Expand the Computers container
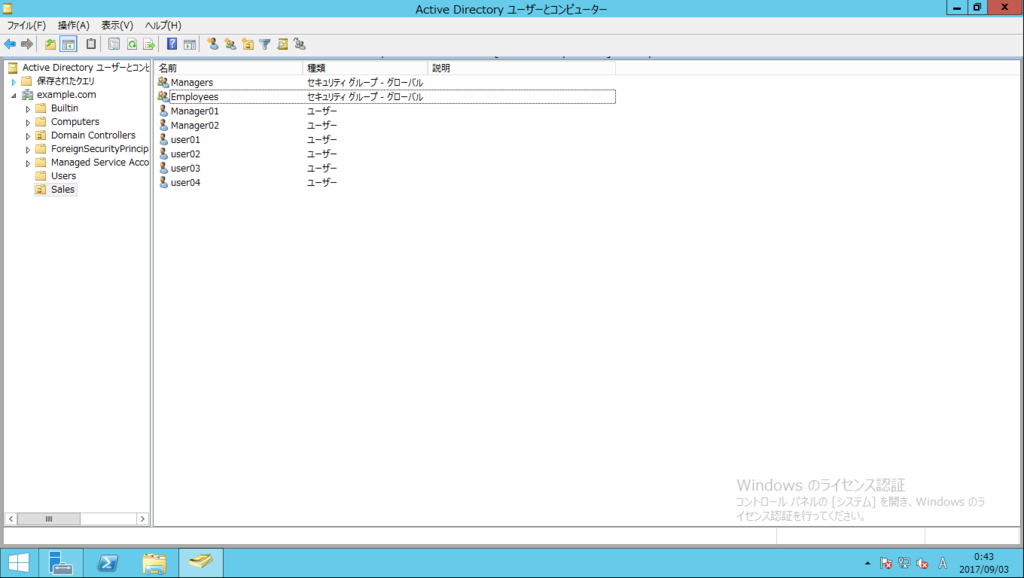 point(27,123)
